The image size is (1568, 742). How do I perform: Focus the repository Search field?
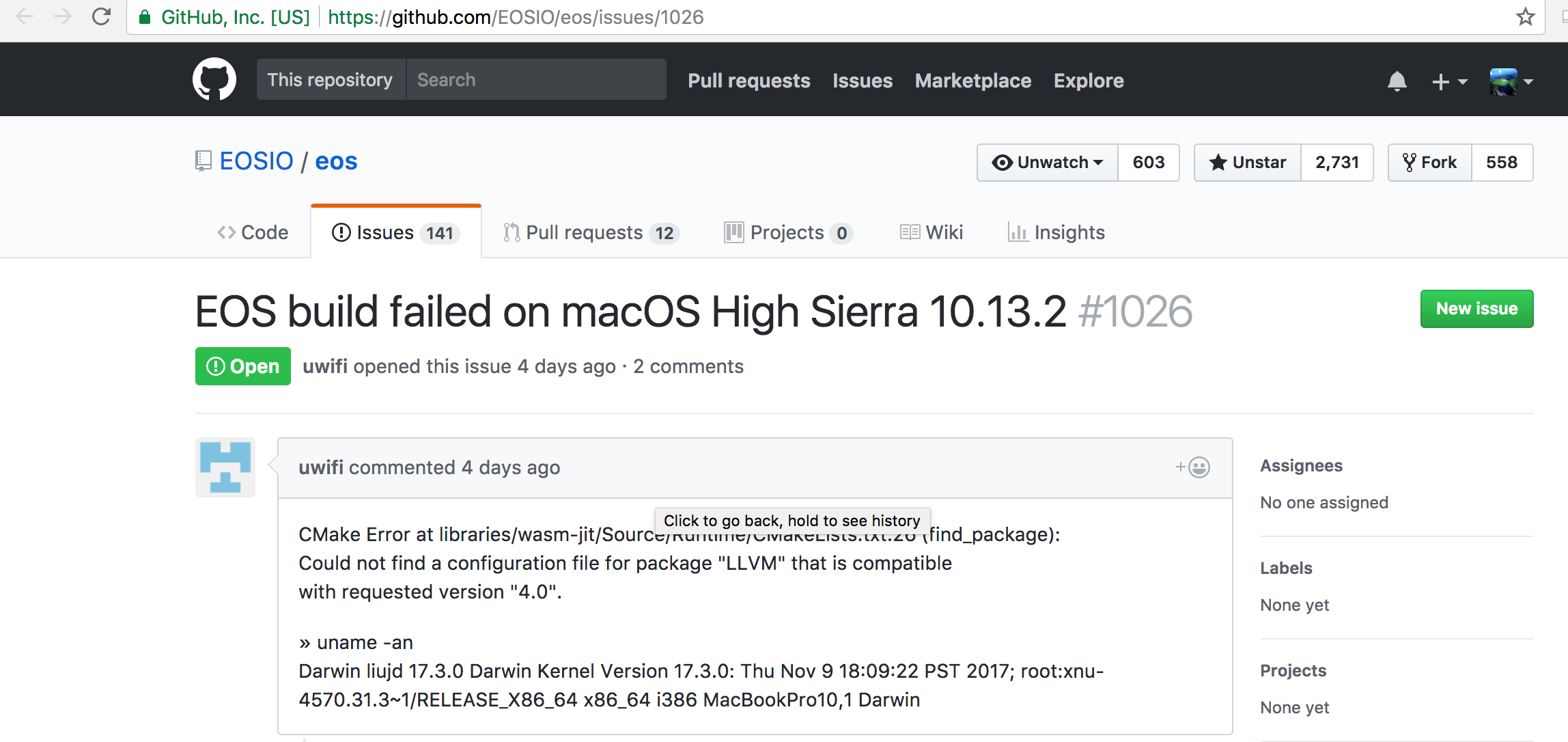coord(535,80)
